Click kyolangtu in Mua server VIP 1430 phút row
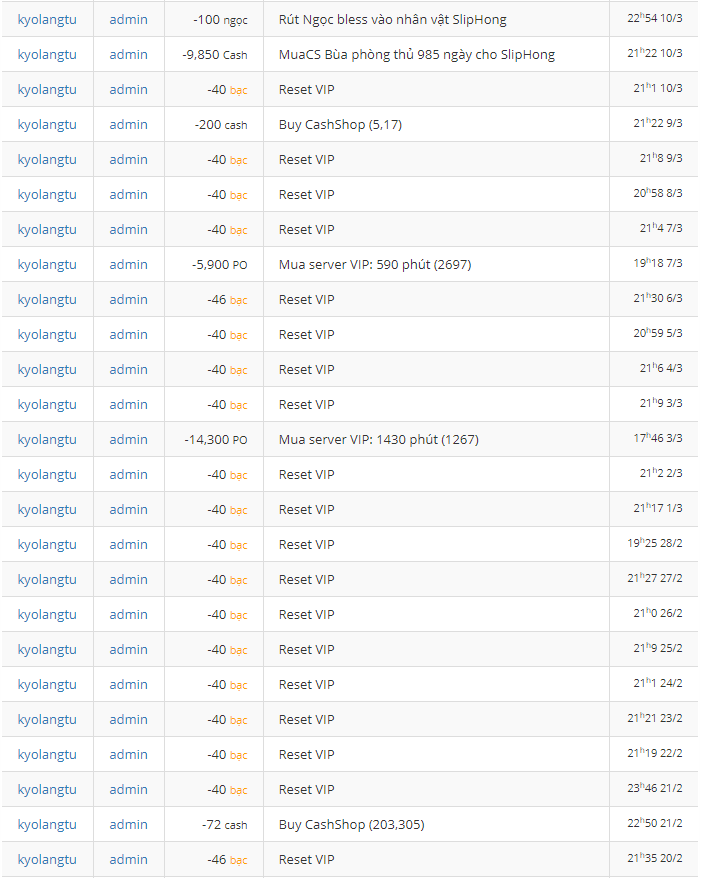 click(47, 440)
